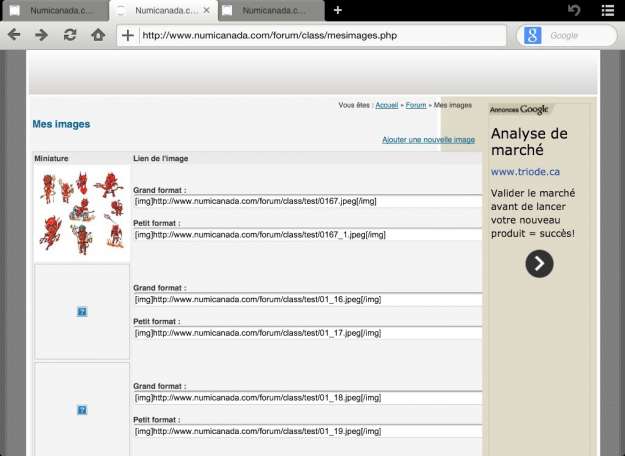Select the 0167.jpeg Grand format field
This screenshot has width=625, height=456.
[308, 201]
